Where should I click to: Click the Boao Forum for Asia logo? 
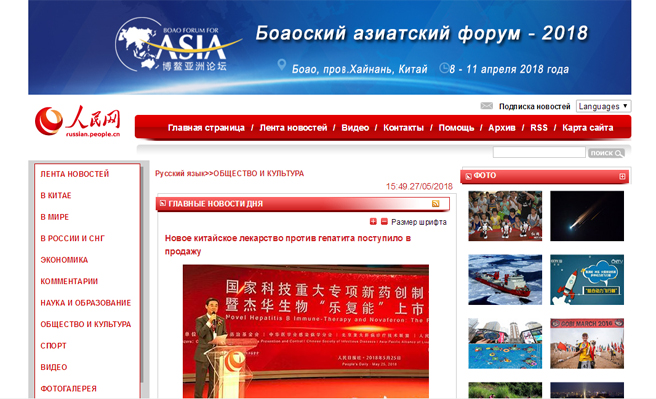click(178, 45)
